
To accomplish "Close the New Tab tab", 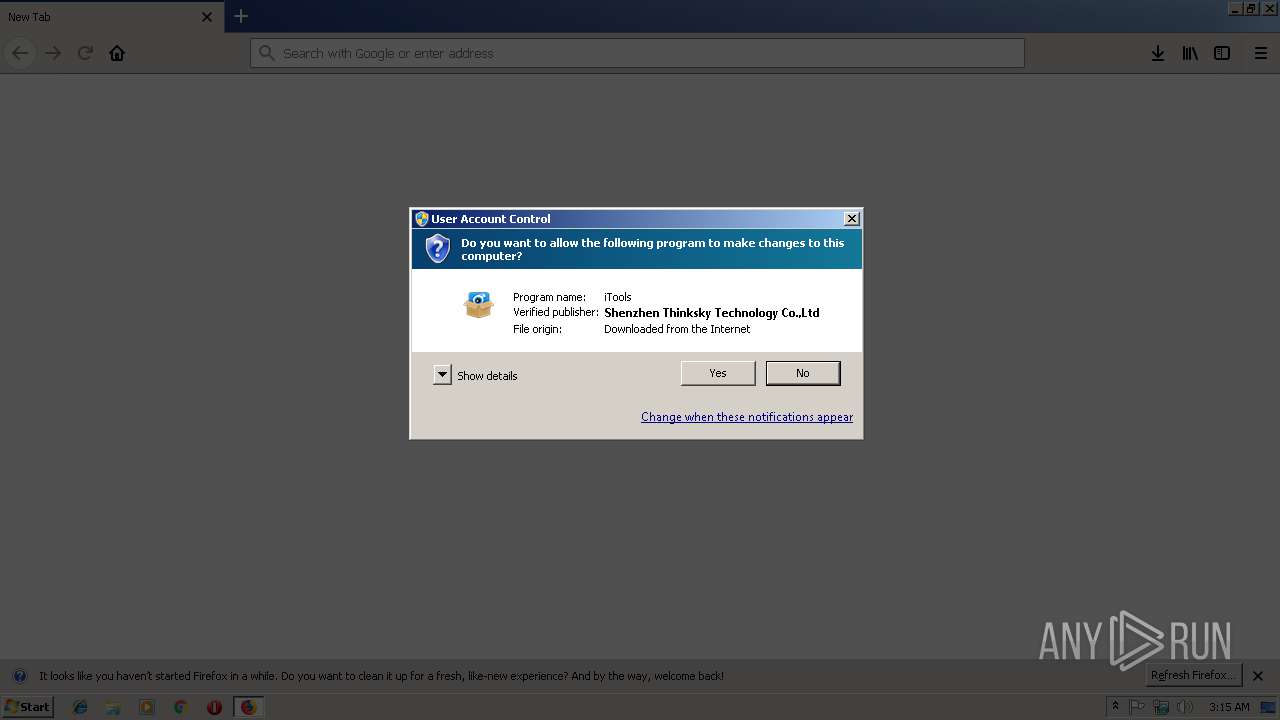I will tap(207, 17).
